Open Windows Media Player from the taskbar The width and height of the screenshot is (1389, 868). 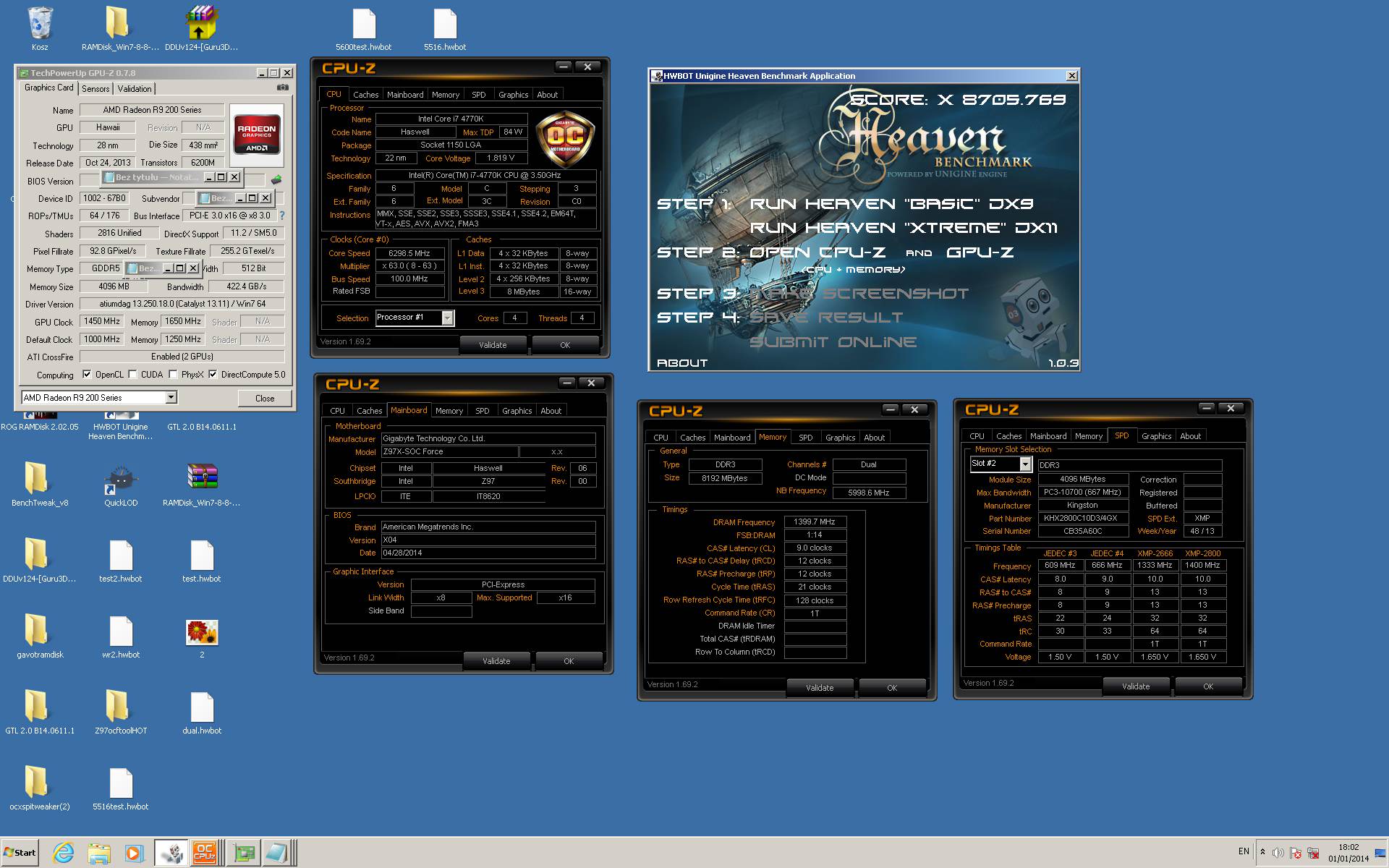[x=134, y=854]
